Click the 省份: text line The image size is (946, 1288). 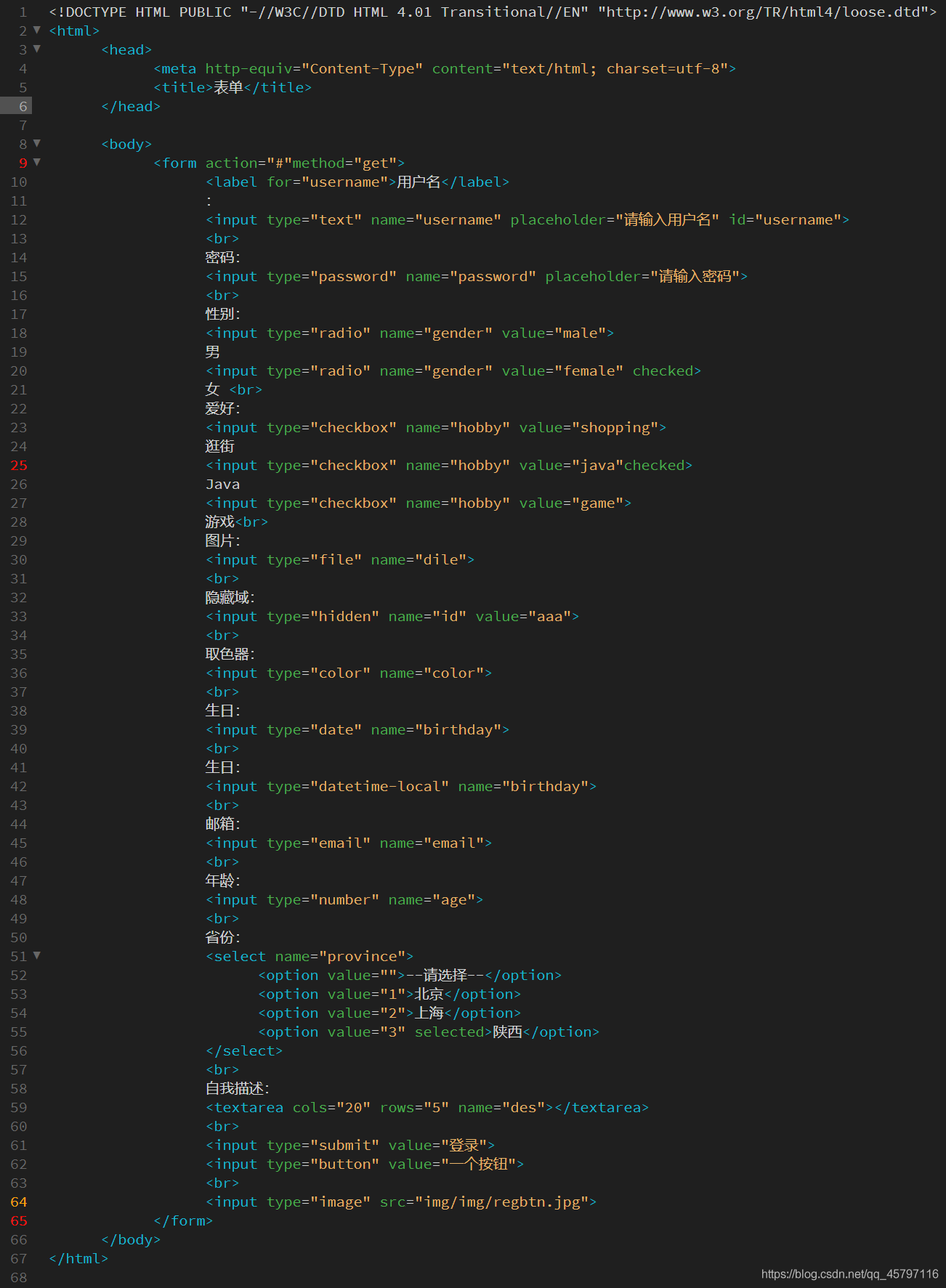click(x=223, y=937)
